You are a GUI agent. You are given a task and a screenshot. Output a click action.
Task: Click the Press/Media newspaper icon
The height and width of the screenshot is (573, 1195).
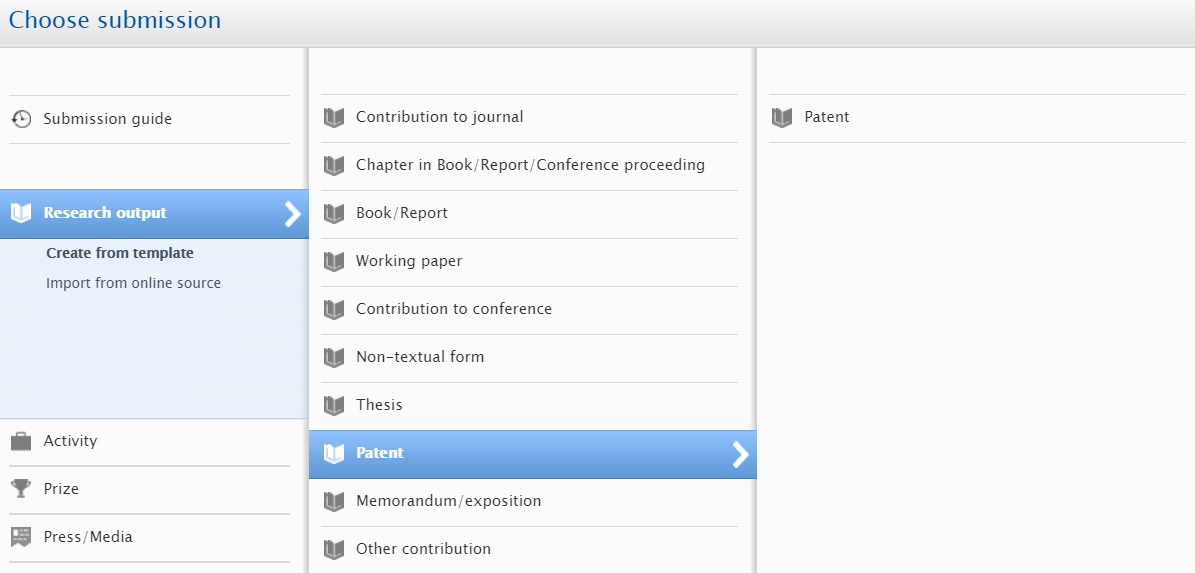[21, 537]
